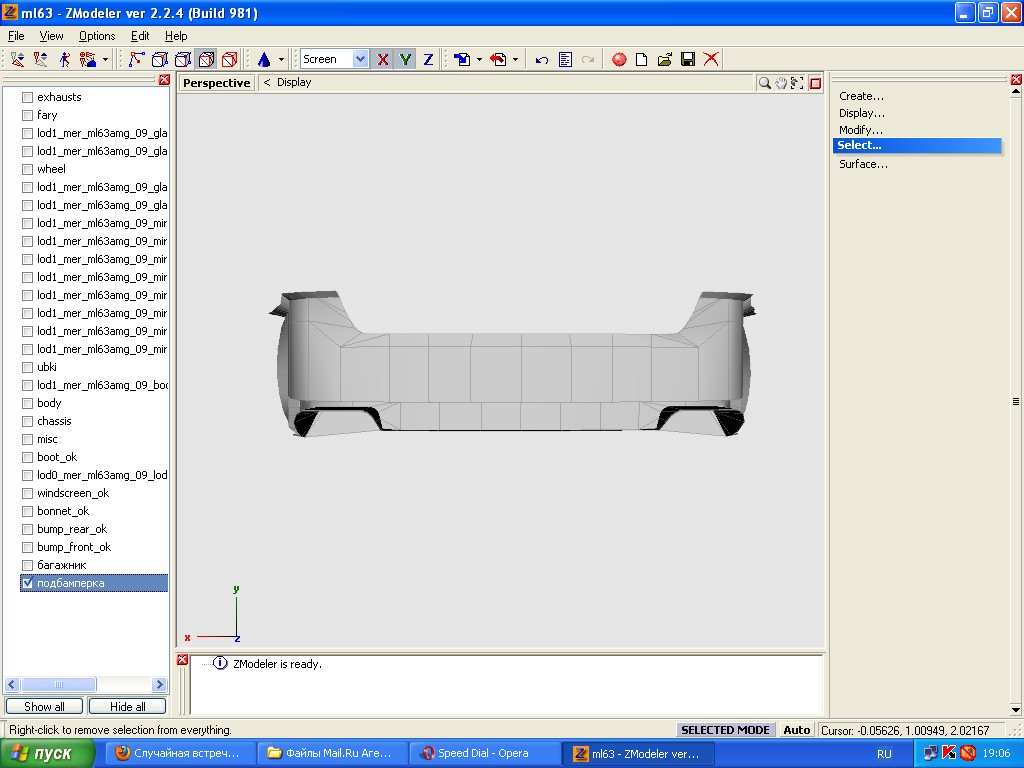Click the save floppy disk icon

point(688,59)
